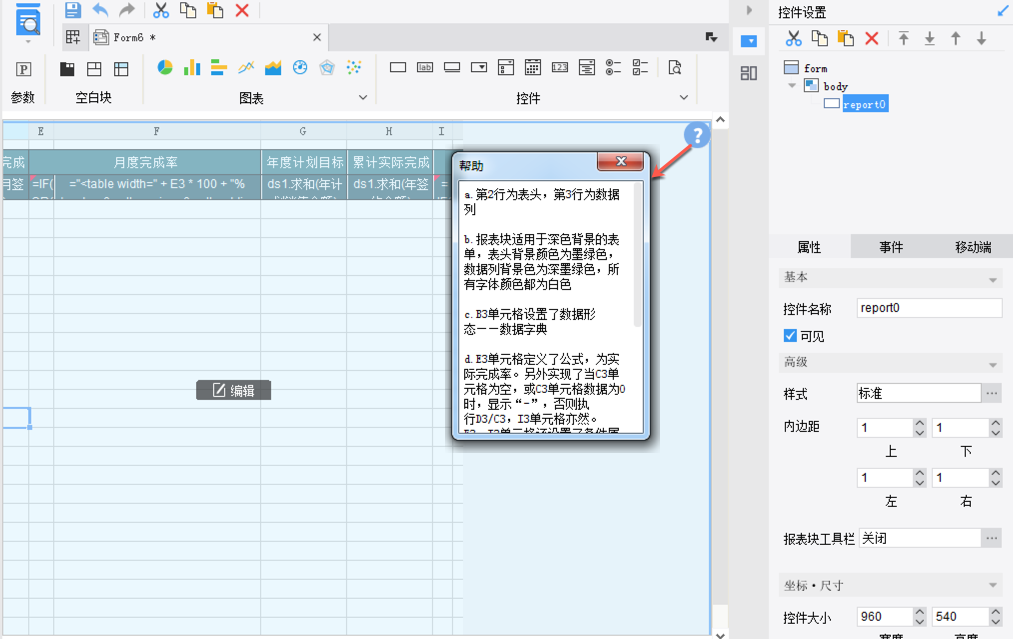
Task: Click the 控件名称 report0 input field
Action: [x=929, y=308]
